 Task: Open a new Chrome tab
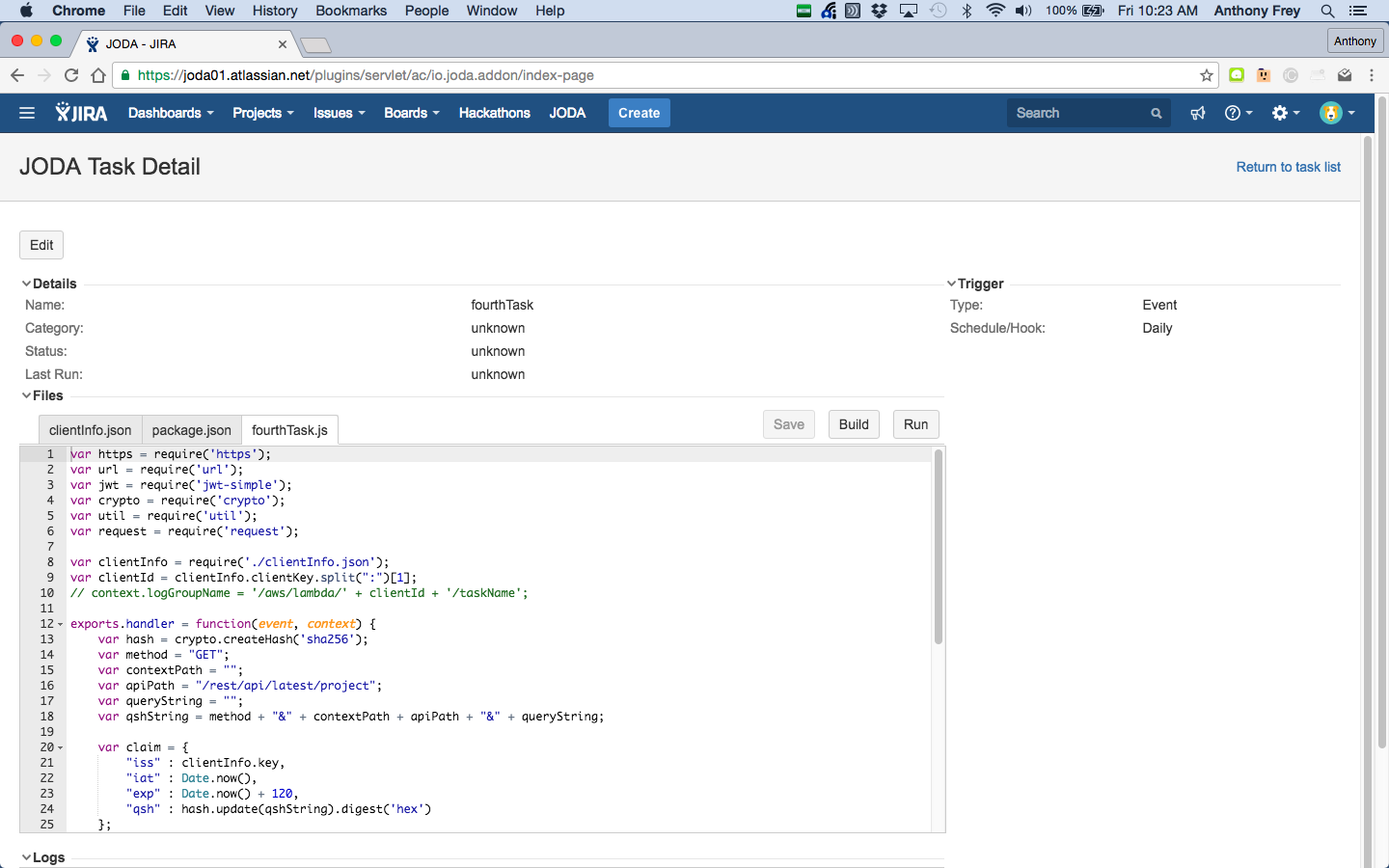click(x=315, y=45)
